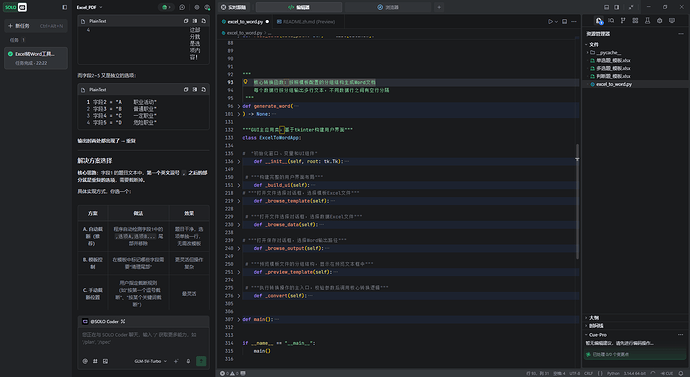The width and height of the screenshot is (690, 377).
Task: Send the chat message with green arrow
Action: click(201, 361)
